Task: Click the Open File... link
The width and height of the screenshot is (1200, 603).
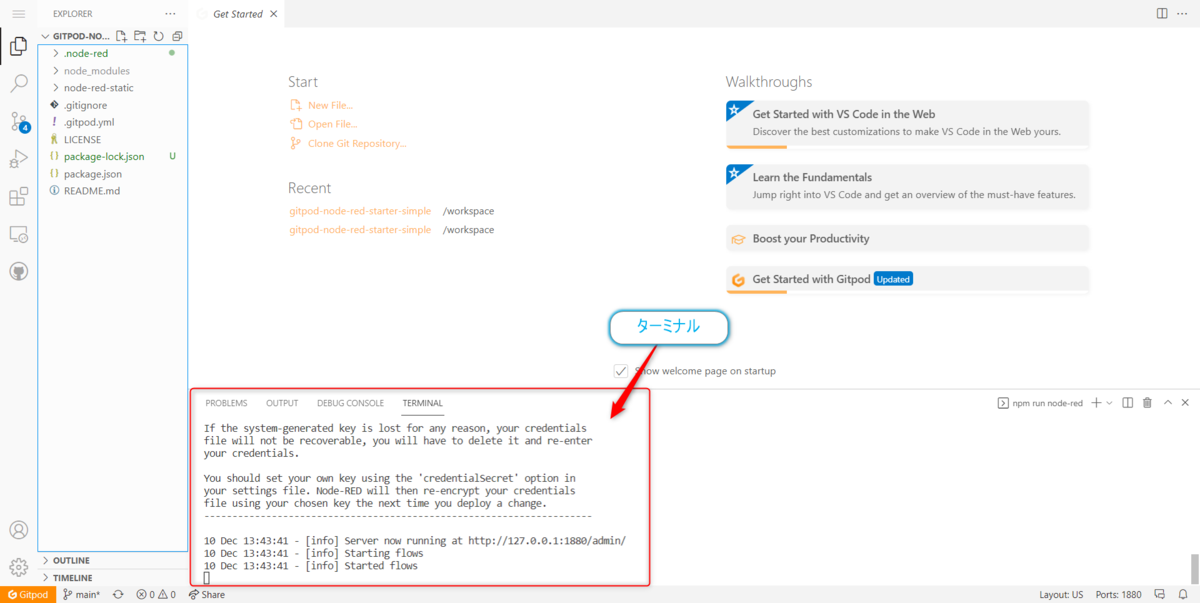Action: point(333,124)
